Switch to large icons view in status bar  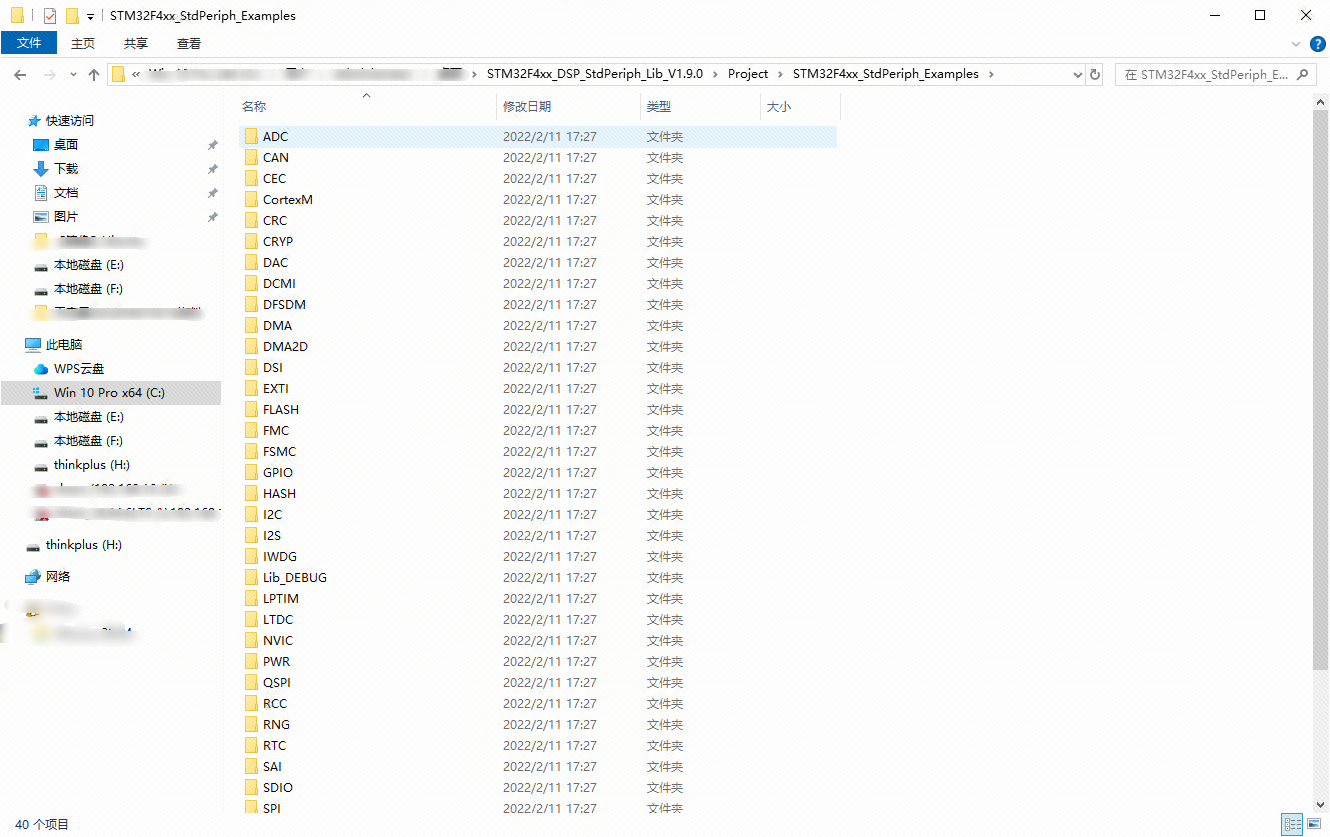(1314, 824)
